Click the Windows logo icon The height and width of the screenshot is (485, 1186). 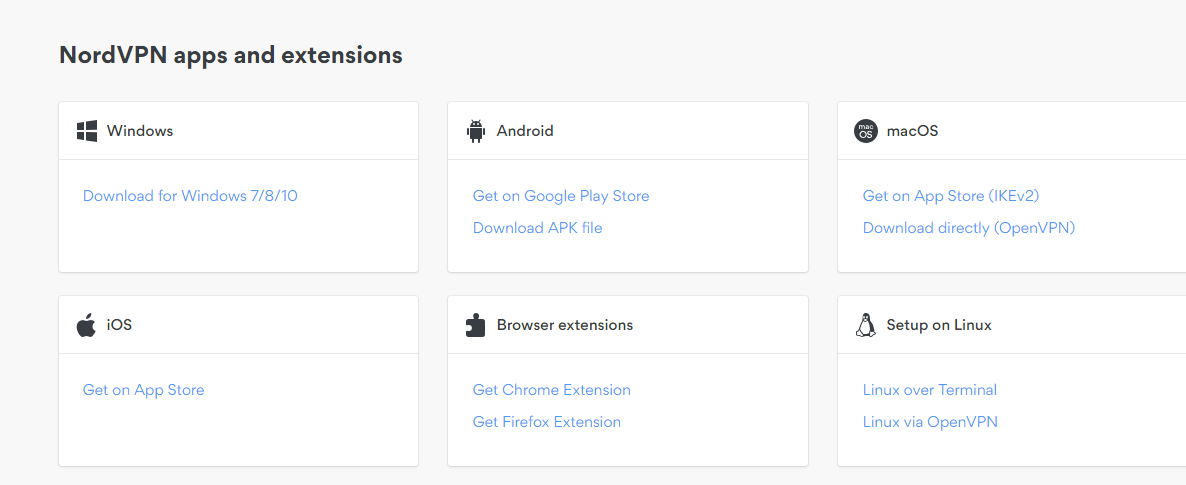point(87,131)
